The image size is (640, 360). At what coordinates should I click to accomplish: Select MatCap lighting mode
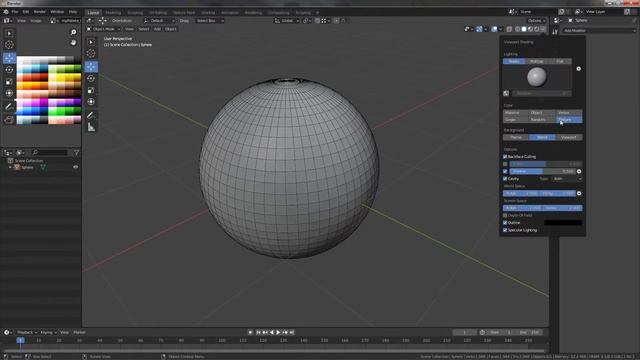point(537,61)
